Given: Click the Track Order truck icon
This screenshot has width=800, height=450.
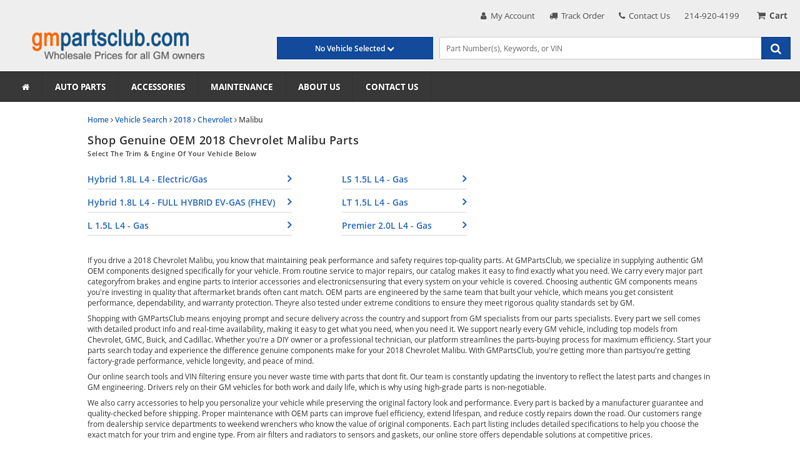Looking at the screenshot, I should click(x=554, y=16).
